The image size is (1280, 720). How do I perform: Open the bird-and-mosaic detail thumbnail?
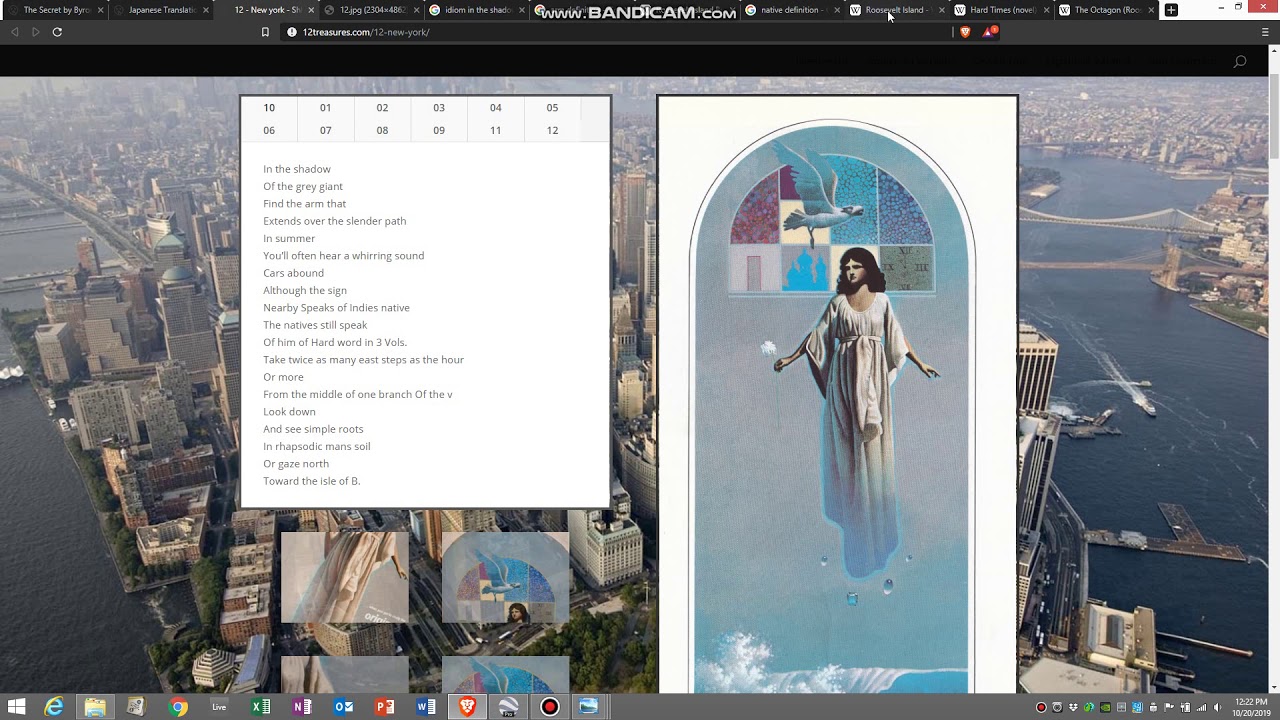pyautogui.click(x=505, y=577)
